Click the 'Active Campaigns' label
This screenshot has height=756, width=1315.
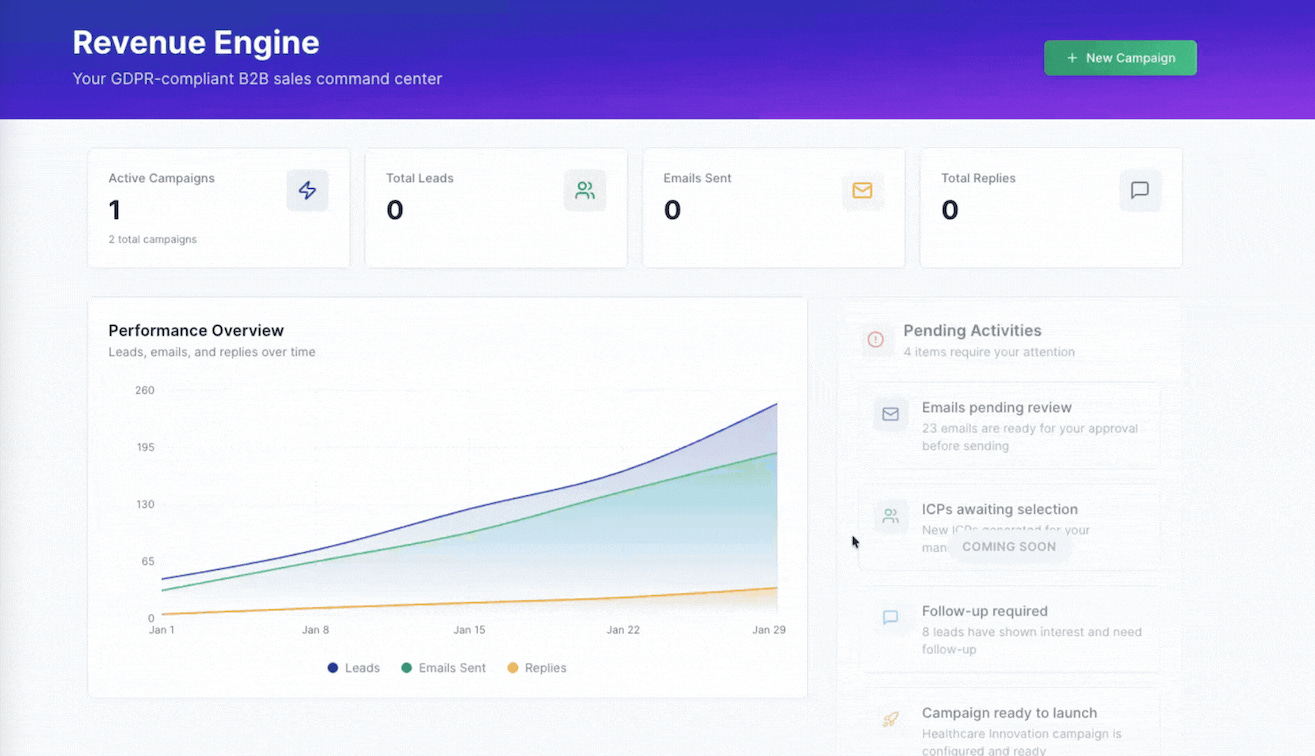161,178
